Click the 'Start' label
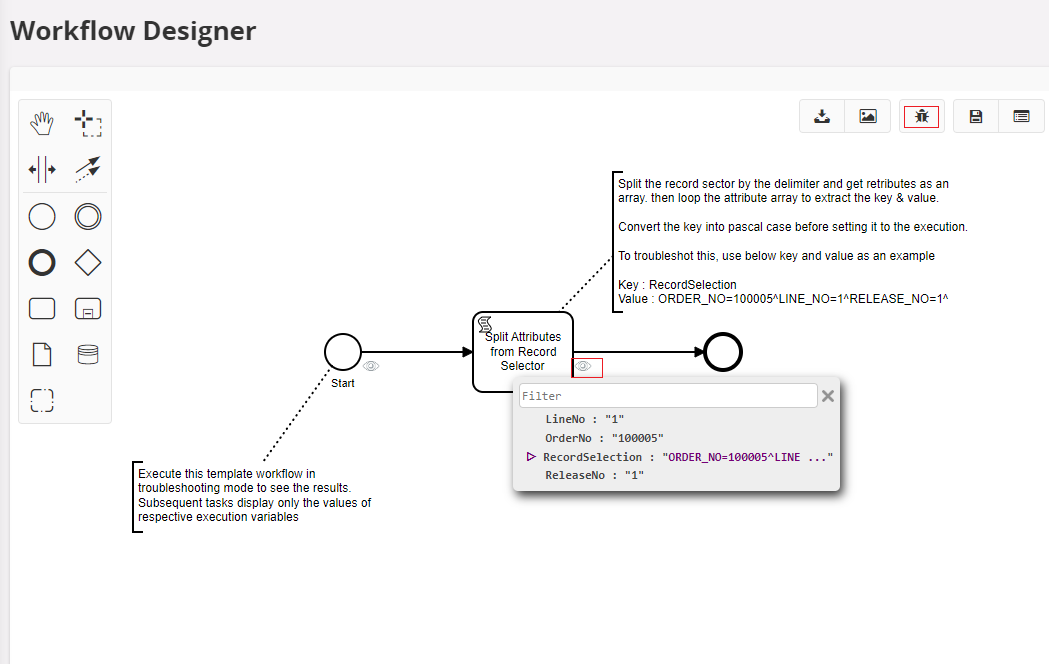Viewport: 1049px width, 664px height. [x=343, y=383]
